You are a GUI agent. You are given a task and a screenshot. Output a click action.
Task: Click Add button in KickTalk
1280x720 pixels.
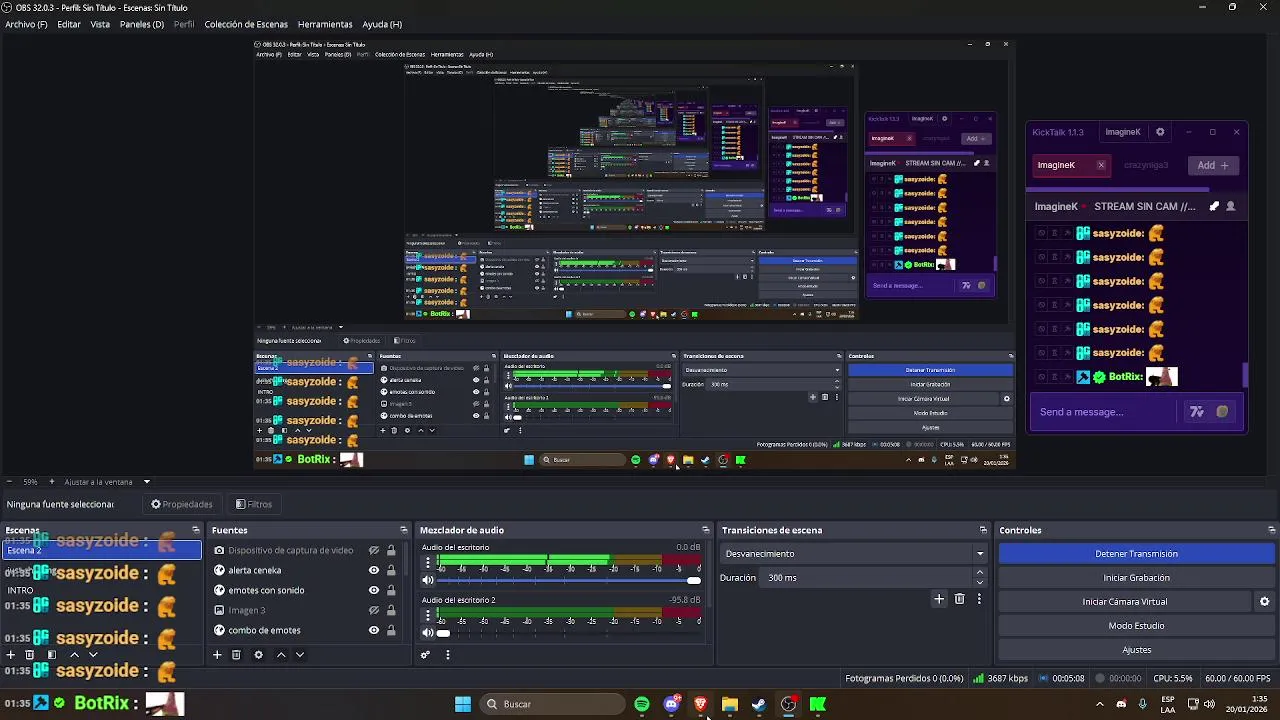coord(1213,165)
